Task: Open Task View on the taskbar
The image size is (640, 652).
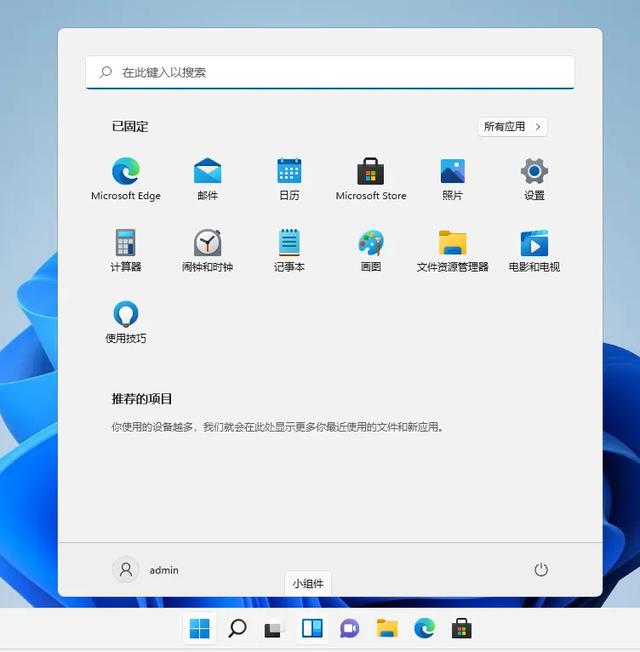Action: pyautogui.click(x=274, y=628)
